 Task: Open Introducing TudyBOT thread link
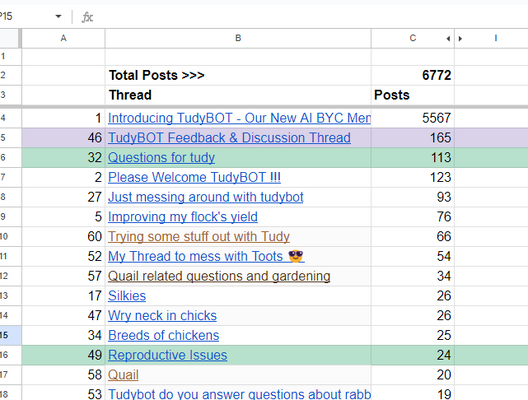click(239, 118)
